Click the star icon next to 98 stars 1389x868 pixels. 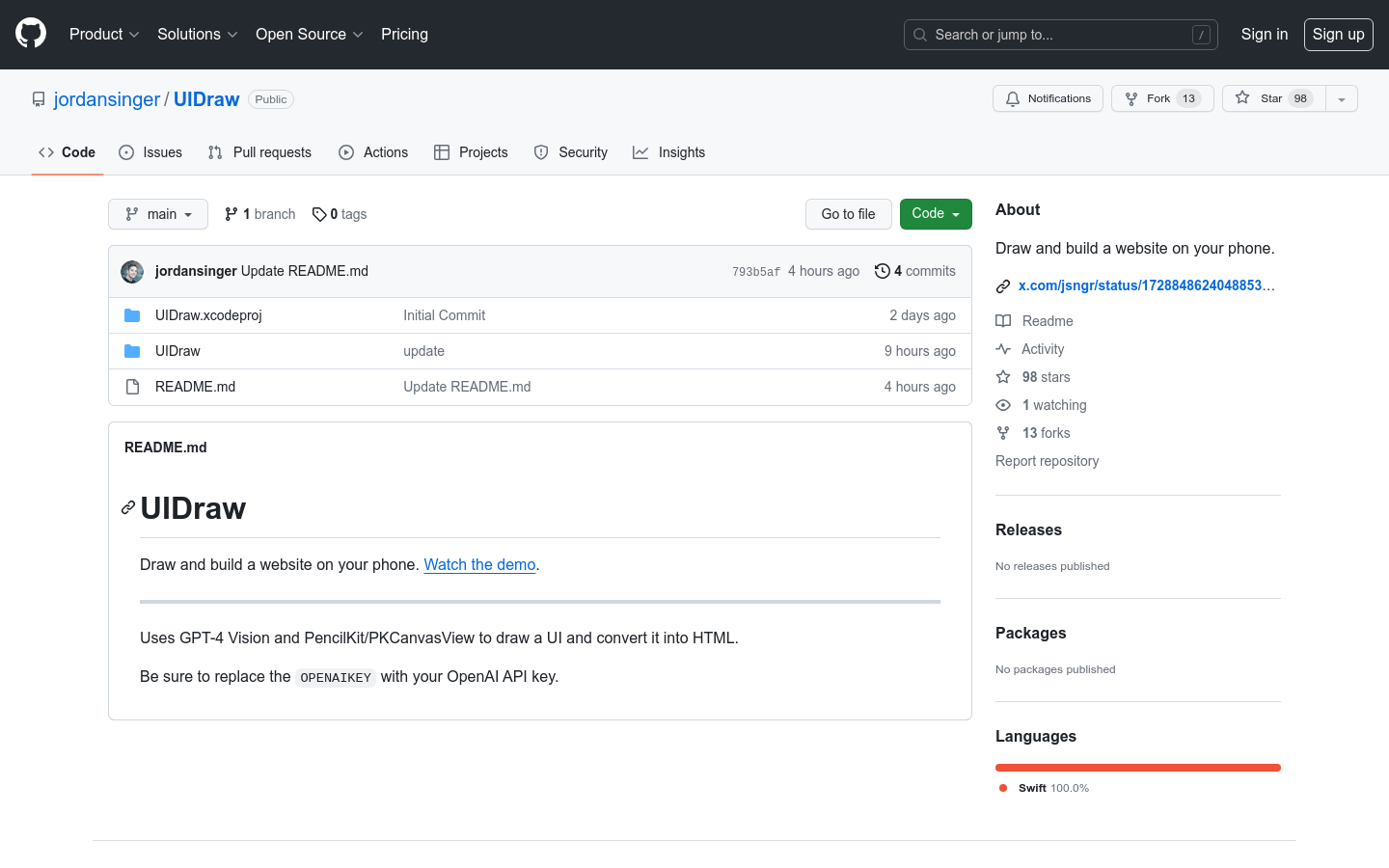click(x=1003, y=377)
